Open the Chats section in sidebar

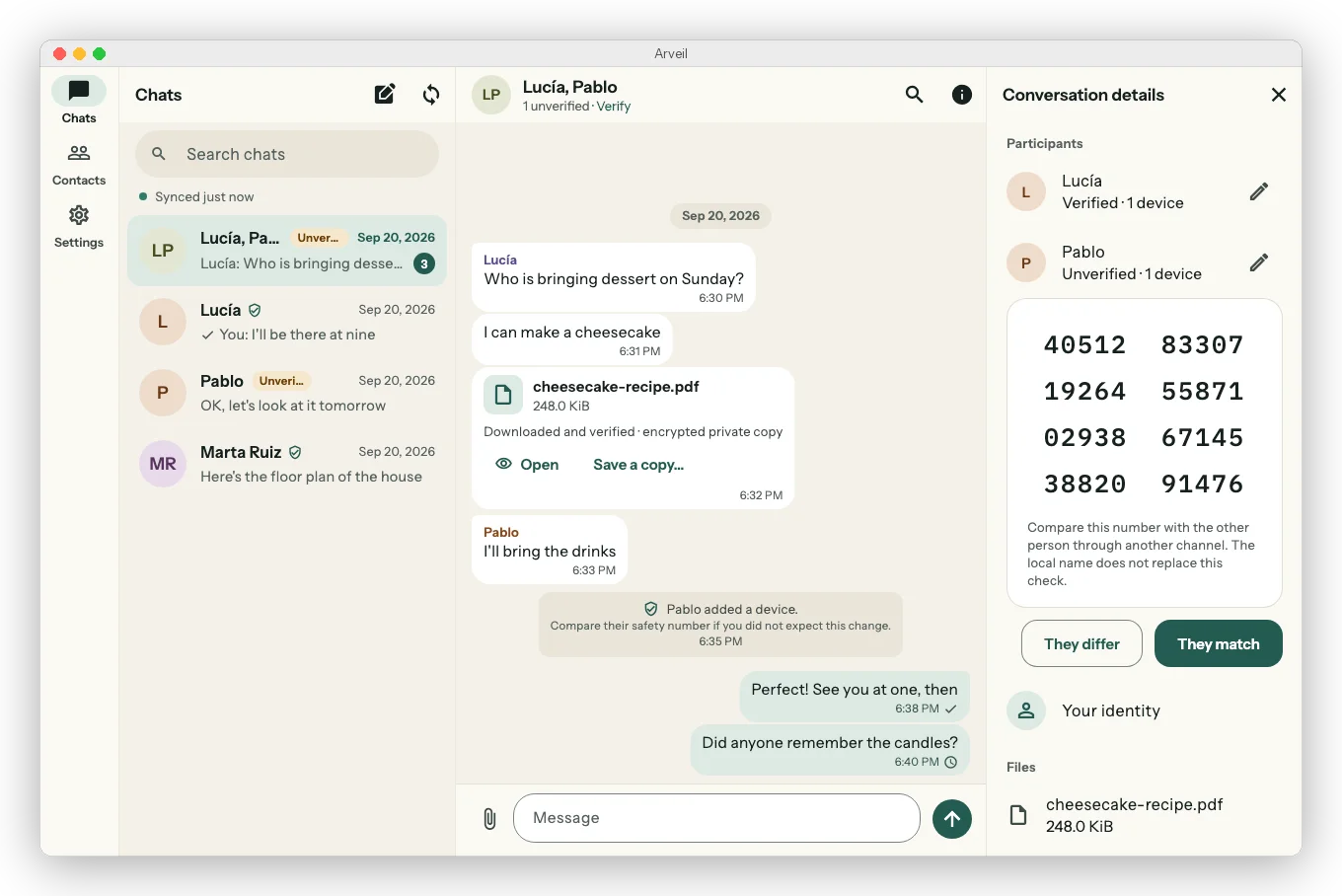[x=79, y=102]
